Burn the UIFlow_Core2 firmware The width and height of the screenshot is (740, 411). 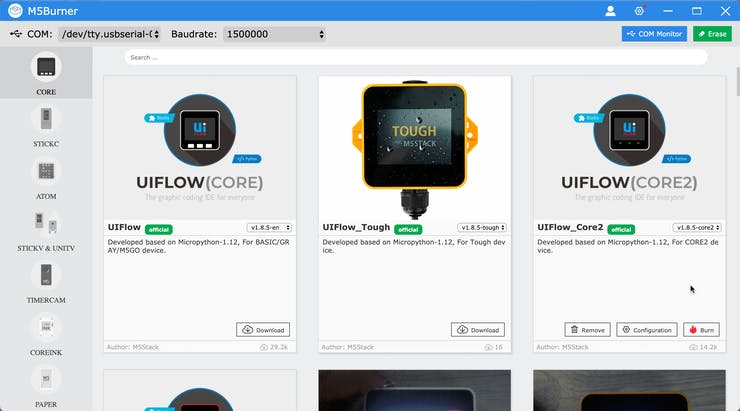pyautogui.click(x=701, y=329)
